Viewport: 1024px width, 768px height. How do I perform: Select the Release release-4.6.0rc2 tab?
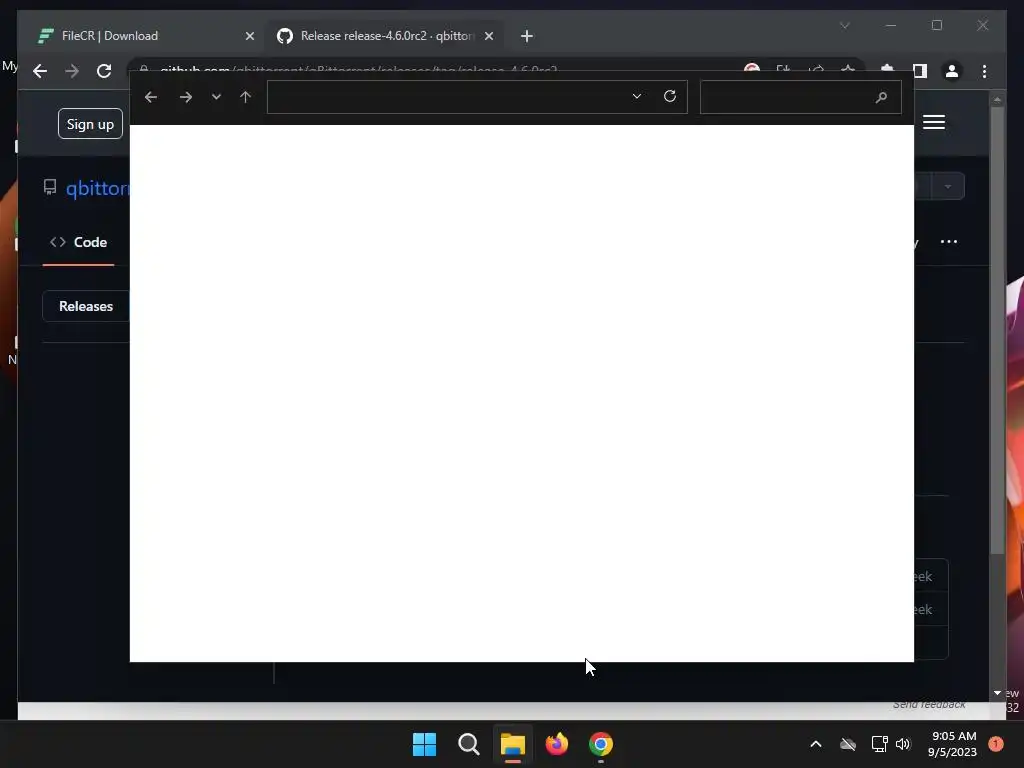tap(387, 36)
